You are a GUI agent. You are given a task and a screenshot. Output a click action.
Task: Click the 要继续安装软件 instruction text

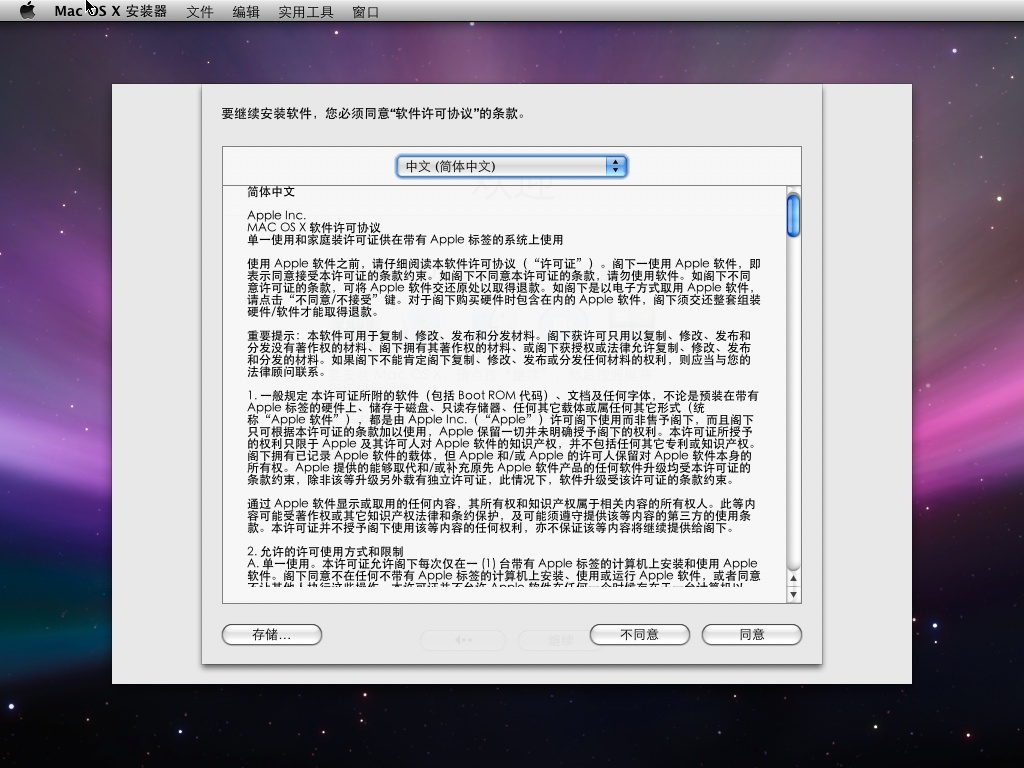click(374, 114)
